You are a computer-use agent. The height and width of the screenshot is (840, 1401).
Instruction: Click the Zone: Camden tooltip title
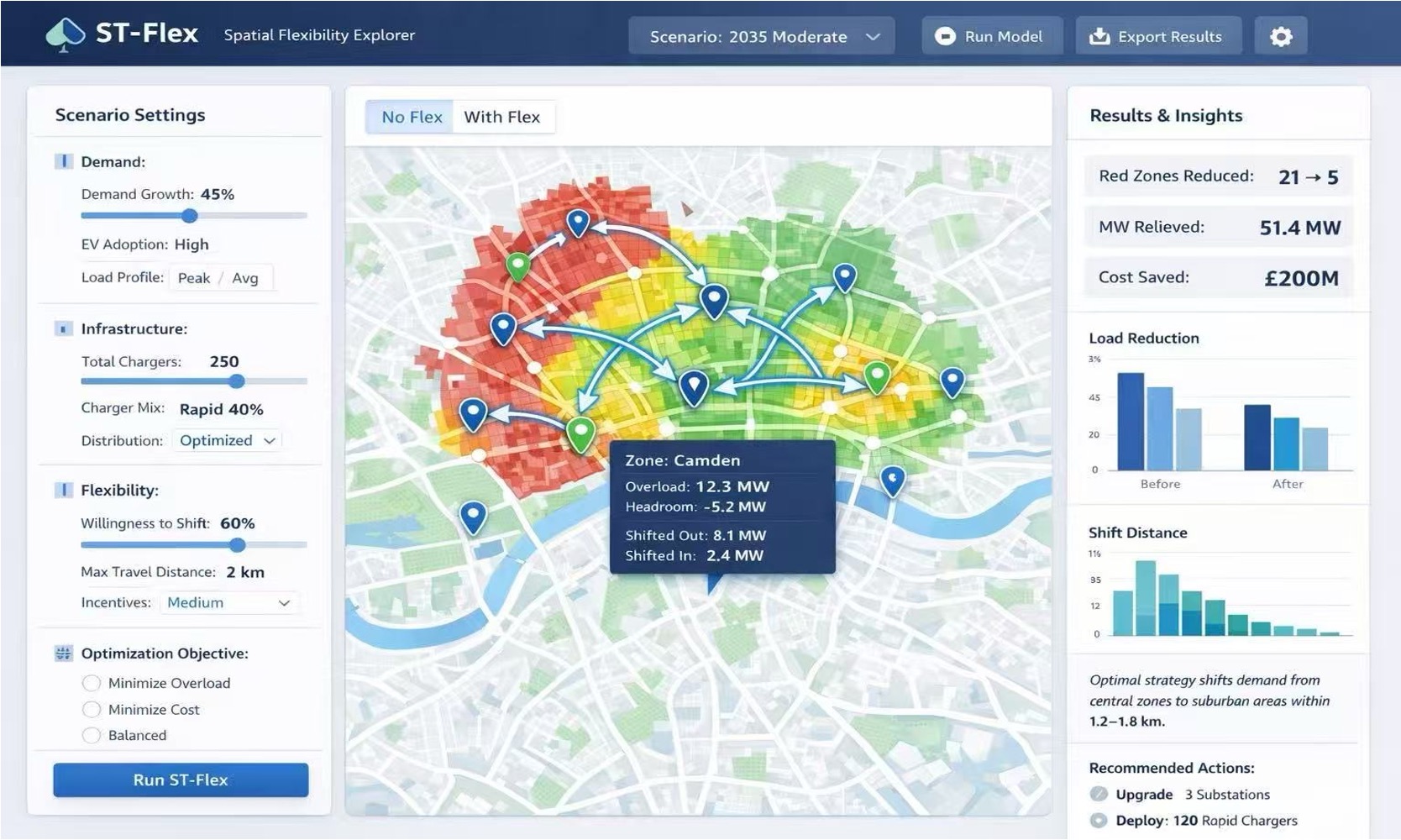click(682, 460)
